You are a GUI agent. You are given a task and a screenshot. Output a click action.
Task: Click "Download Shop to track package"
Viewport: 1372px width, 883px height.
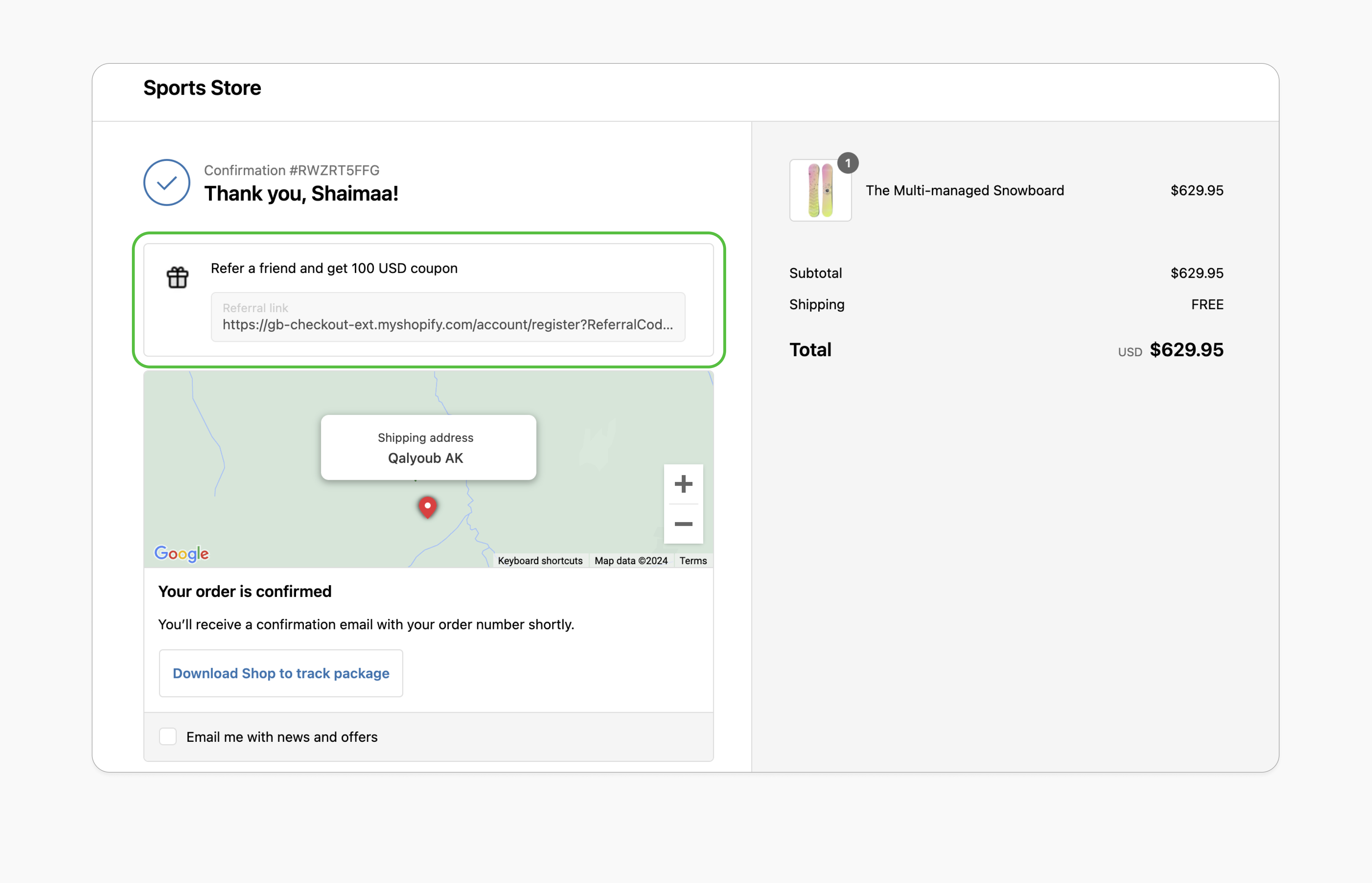[280, 673]
